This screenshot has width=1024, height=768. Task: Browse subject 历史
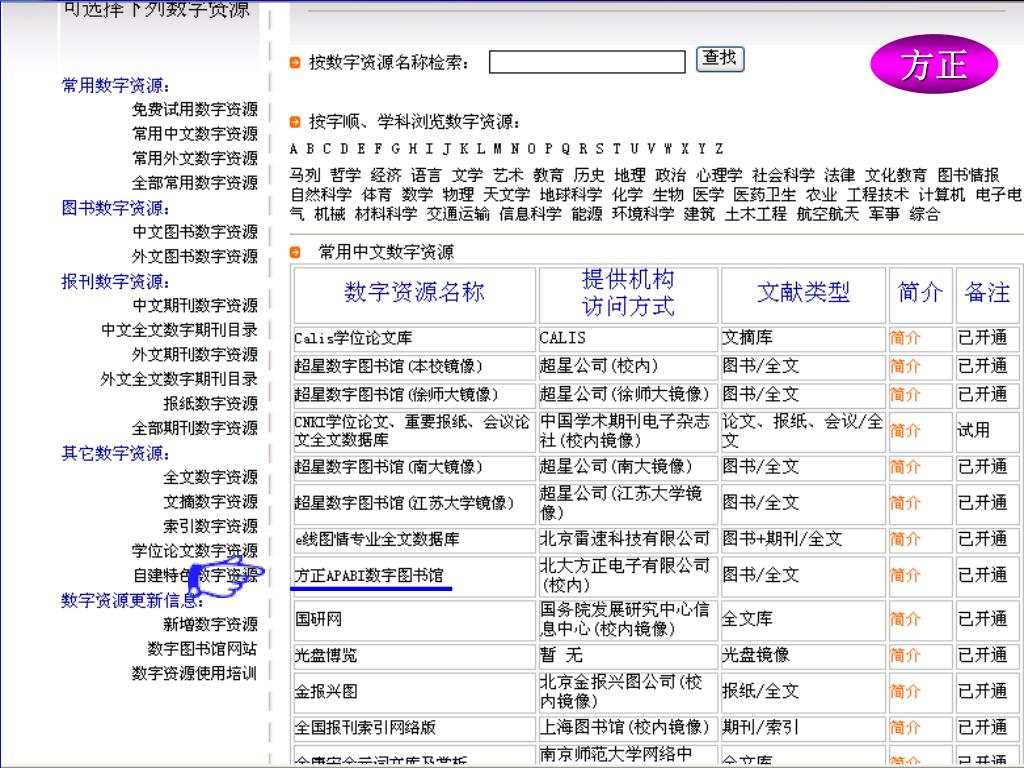point(589,175)
